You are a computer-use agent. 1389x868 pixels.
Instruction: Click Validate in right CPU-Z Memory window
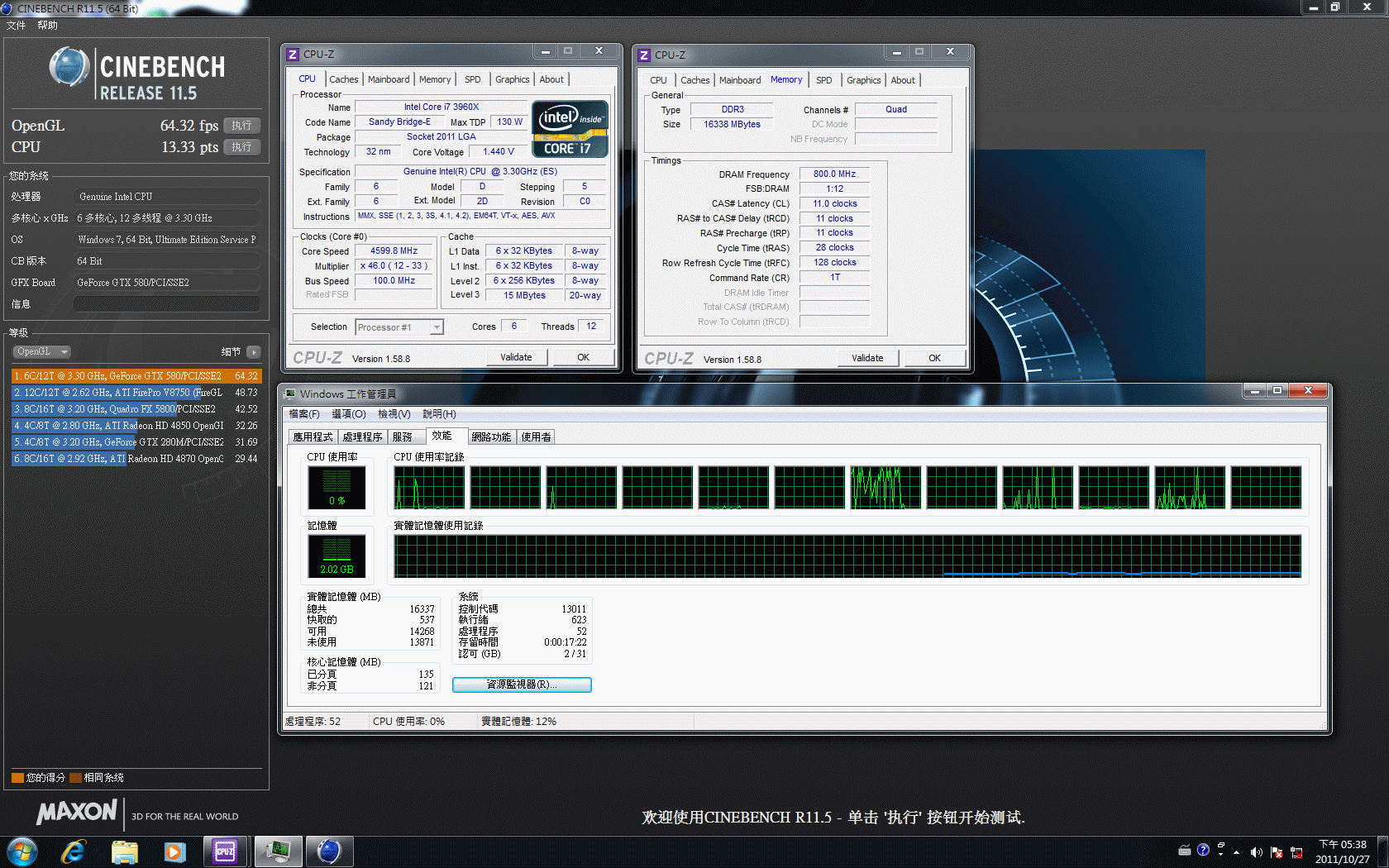click(x=867, y=358)
